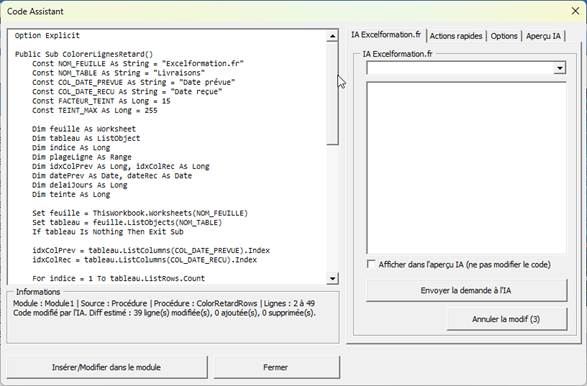Click in the large IA request text area
The image size is (587, 386).
pos(466,168)
